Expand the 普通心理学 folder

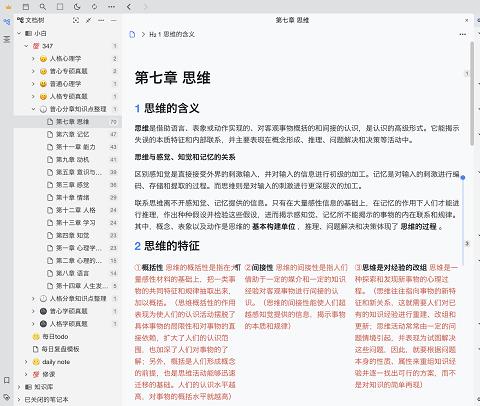(x=33, y=84)
